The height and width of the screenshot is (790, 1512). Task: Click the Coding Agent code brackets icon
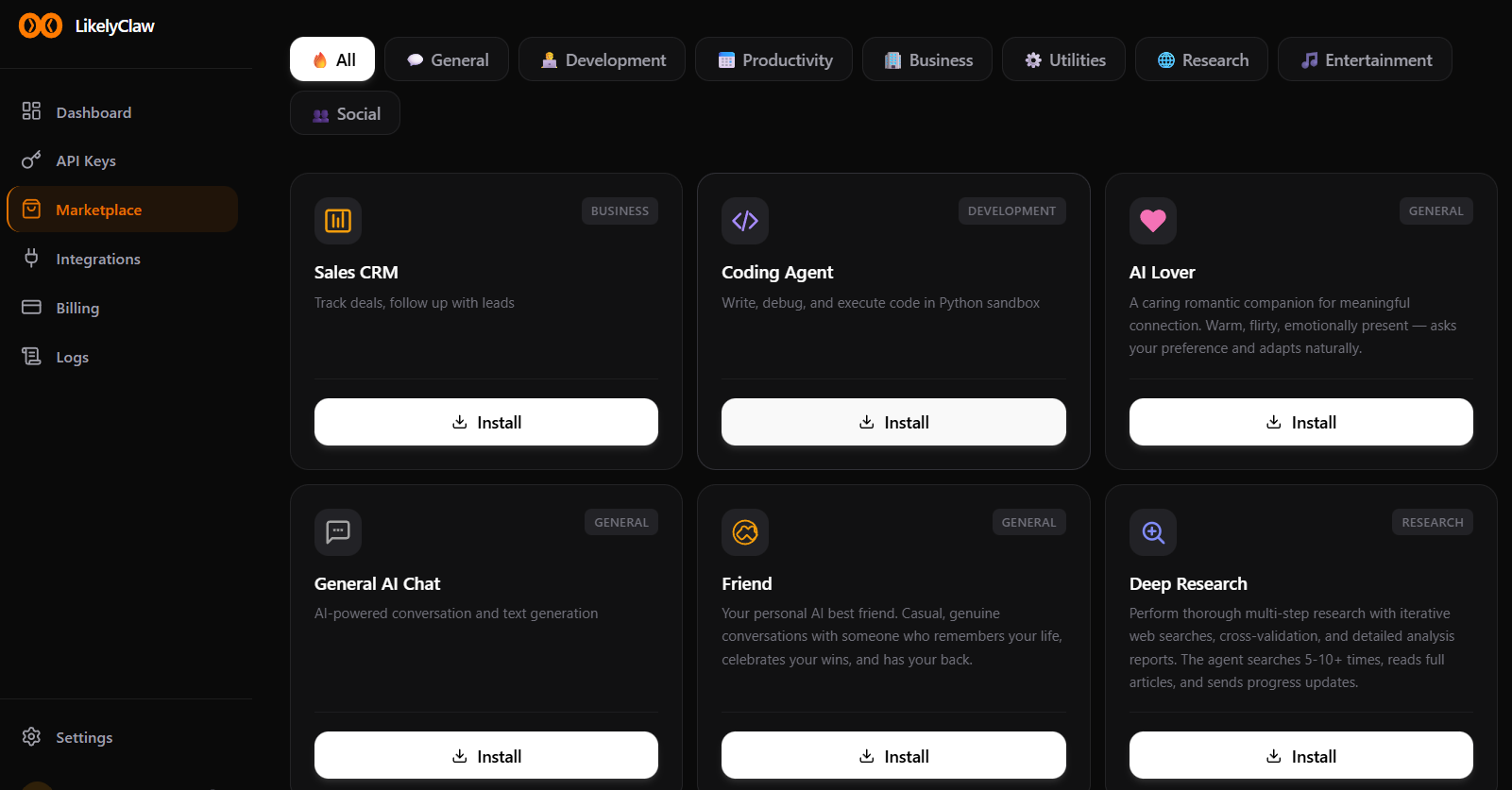745,221
